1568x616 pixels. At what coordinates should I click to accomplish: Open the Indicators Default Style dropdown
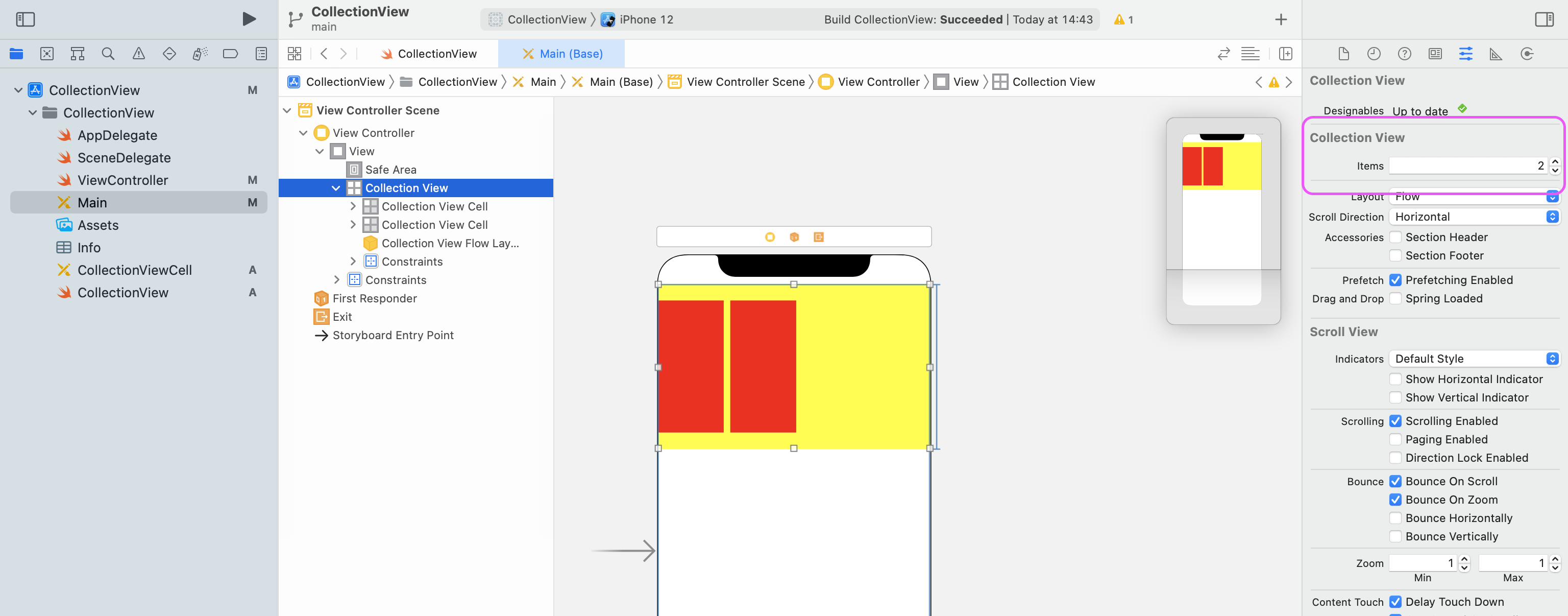point(1474,359)
